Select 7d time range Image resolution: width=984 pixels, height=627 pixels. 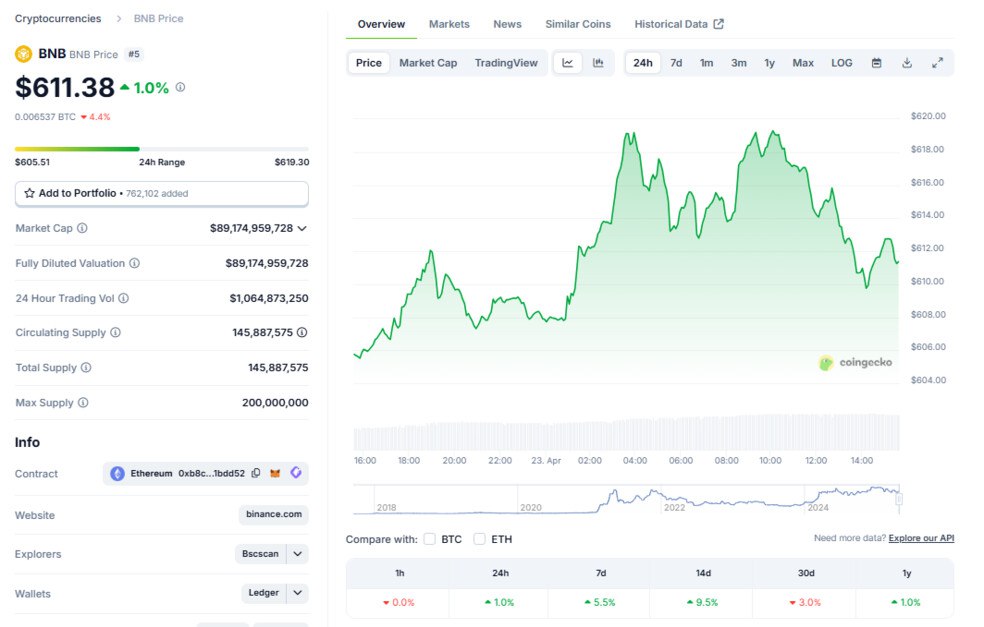(676, 63)
